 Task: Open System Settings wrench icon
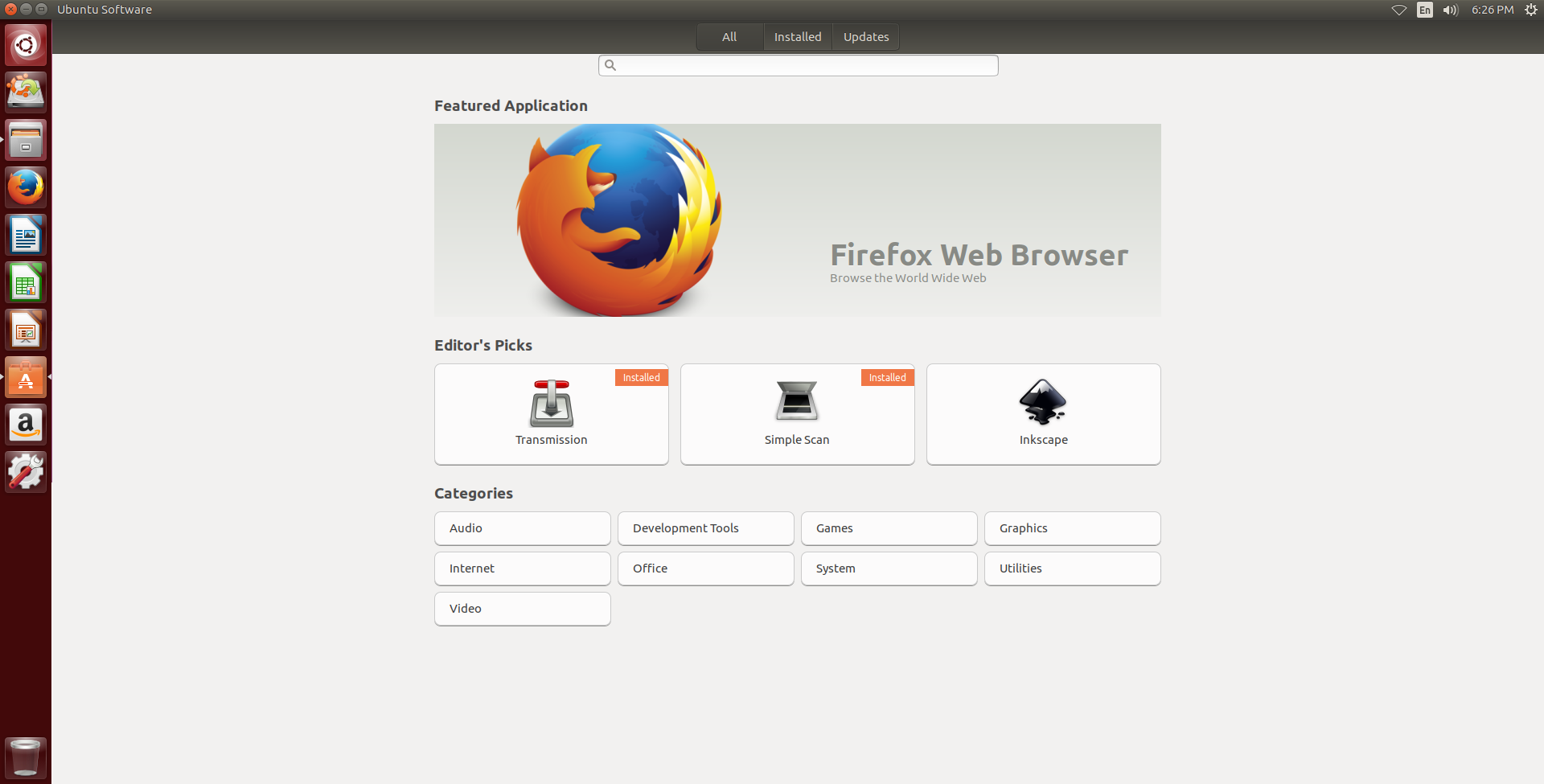click(26, 472)
